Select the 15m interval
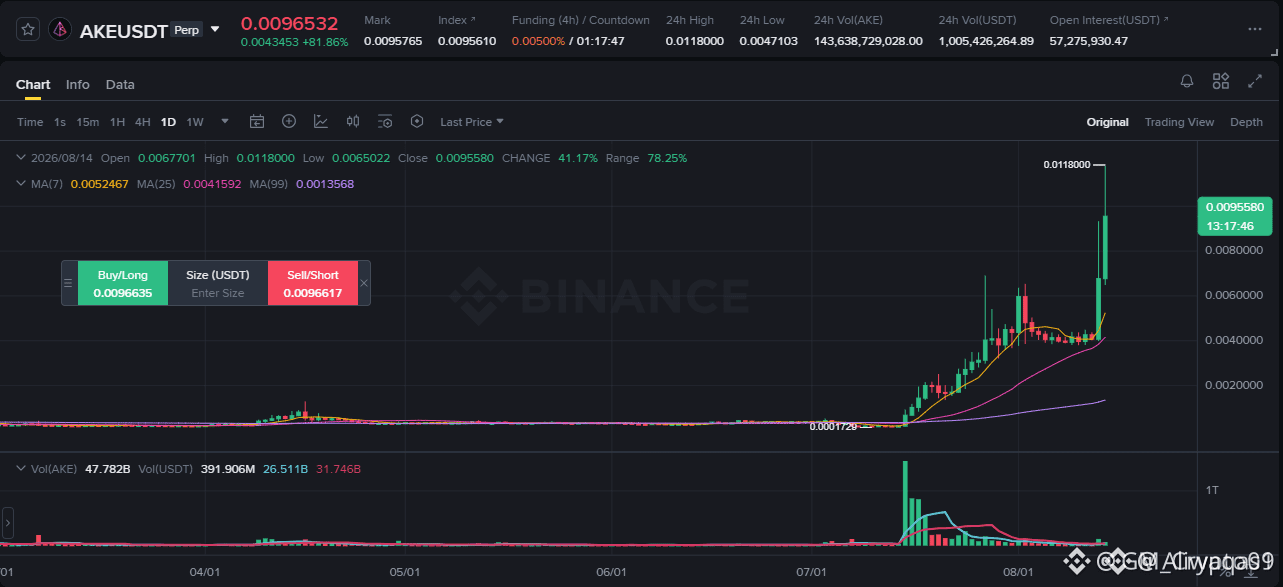Viewport: 1283px width, 587px height. click(x=88, y=122)
